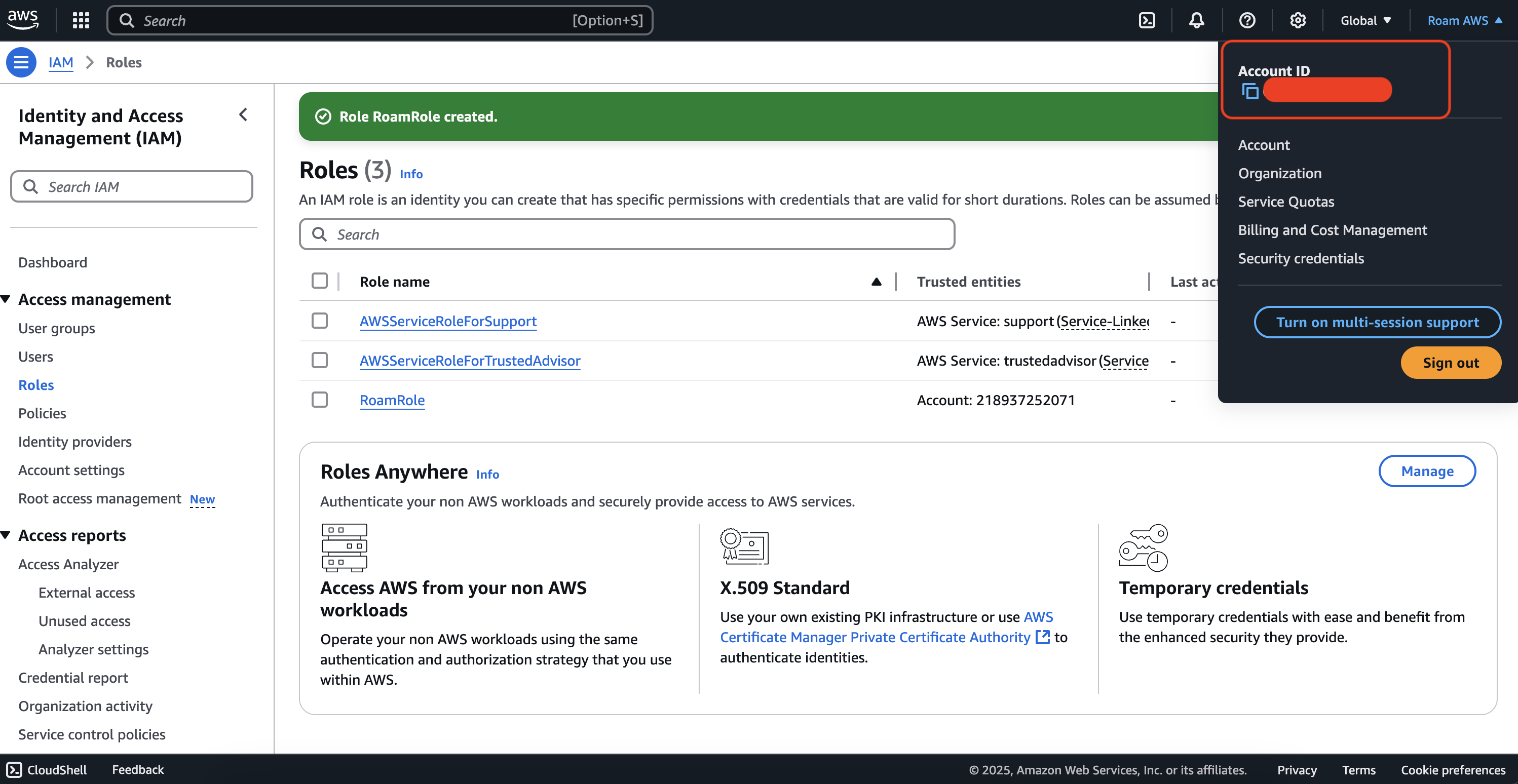
Task: Focus the top AWS search bar
Action: [x=380, y=21]
